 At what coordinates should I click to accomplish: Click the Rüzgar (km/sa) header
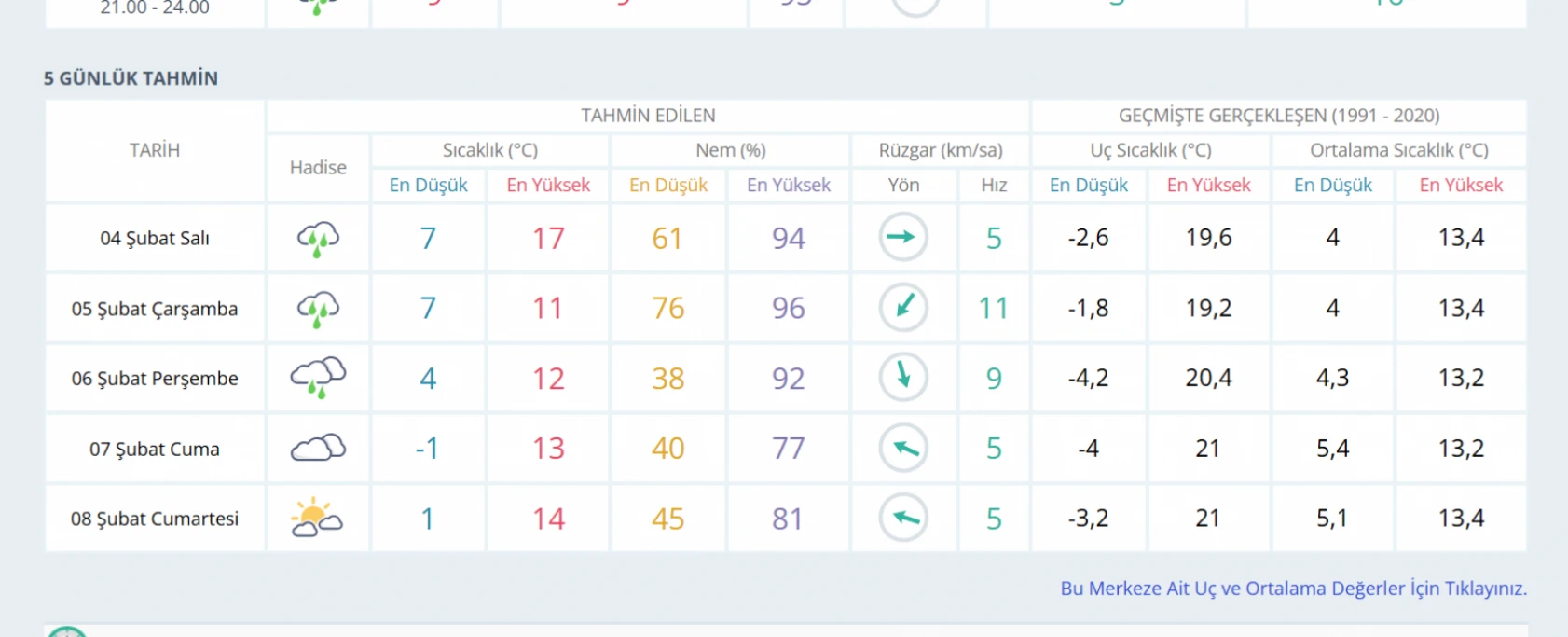click(x=940, y=150)
